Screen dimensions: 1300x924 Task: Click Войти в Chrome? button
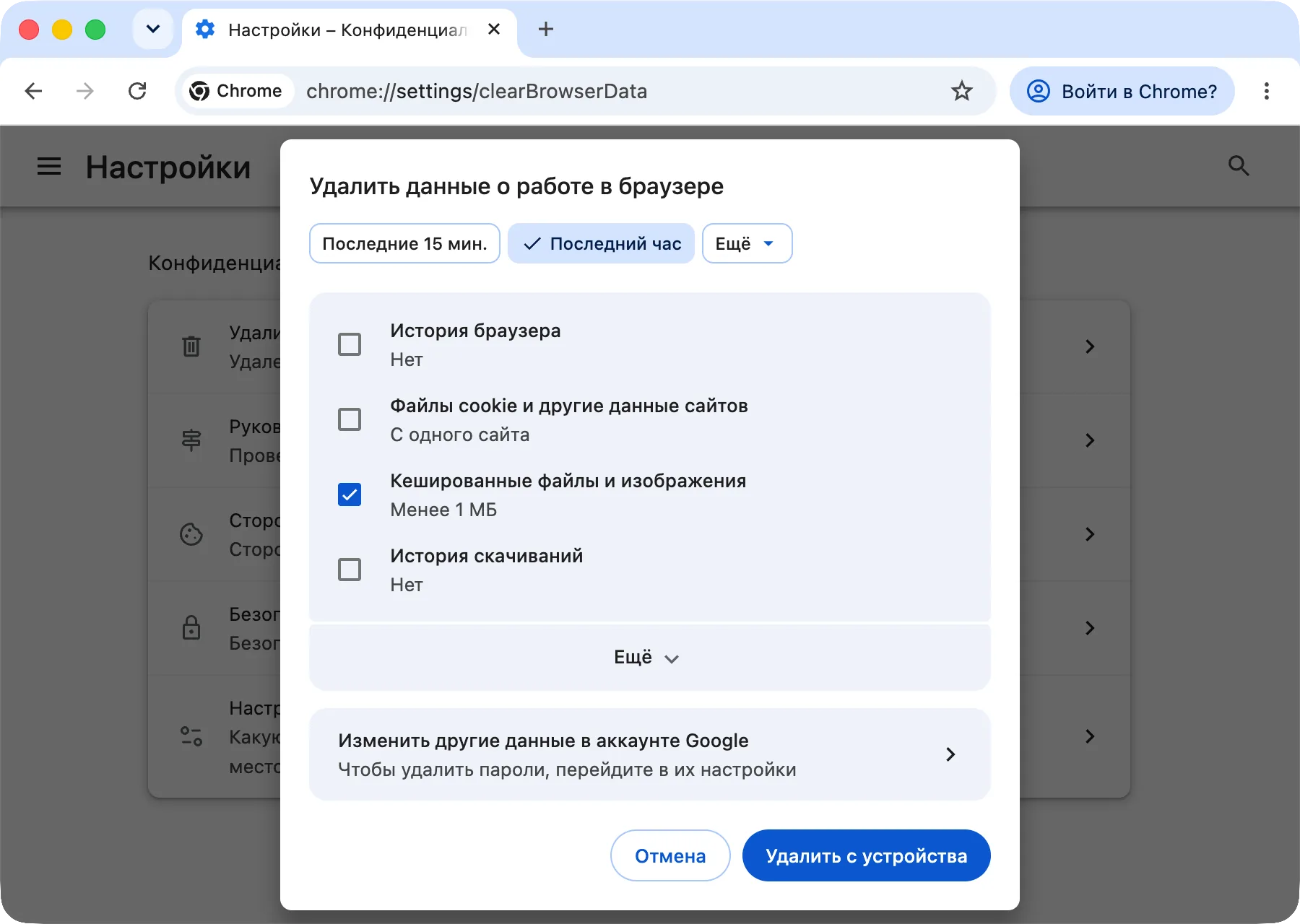(x=1122, y=91)
